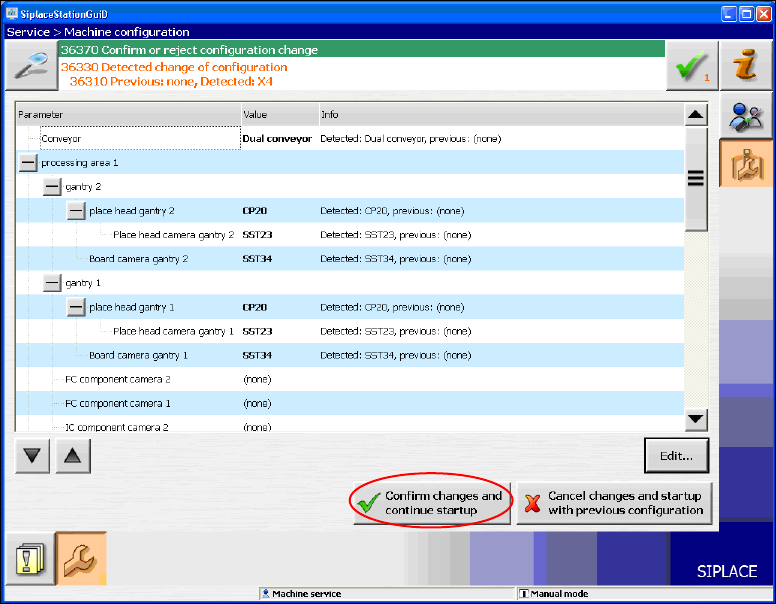The width and height of the screenshot is (776, 604).
Task: Click the magnifier search icon at top left
Action: tap(32, 66)
